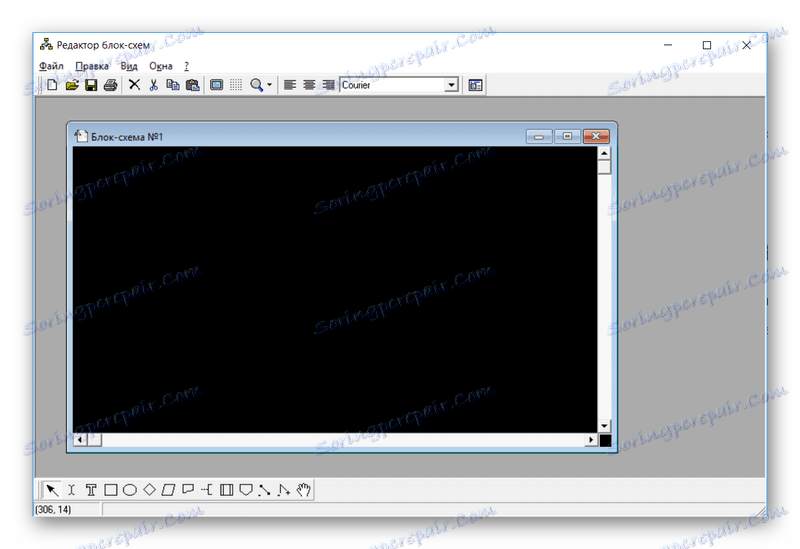Click the vertical scrollbar thumb
800x549 pixels.
pos(604,167)
